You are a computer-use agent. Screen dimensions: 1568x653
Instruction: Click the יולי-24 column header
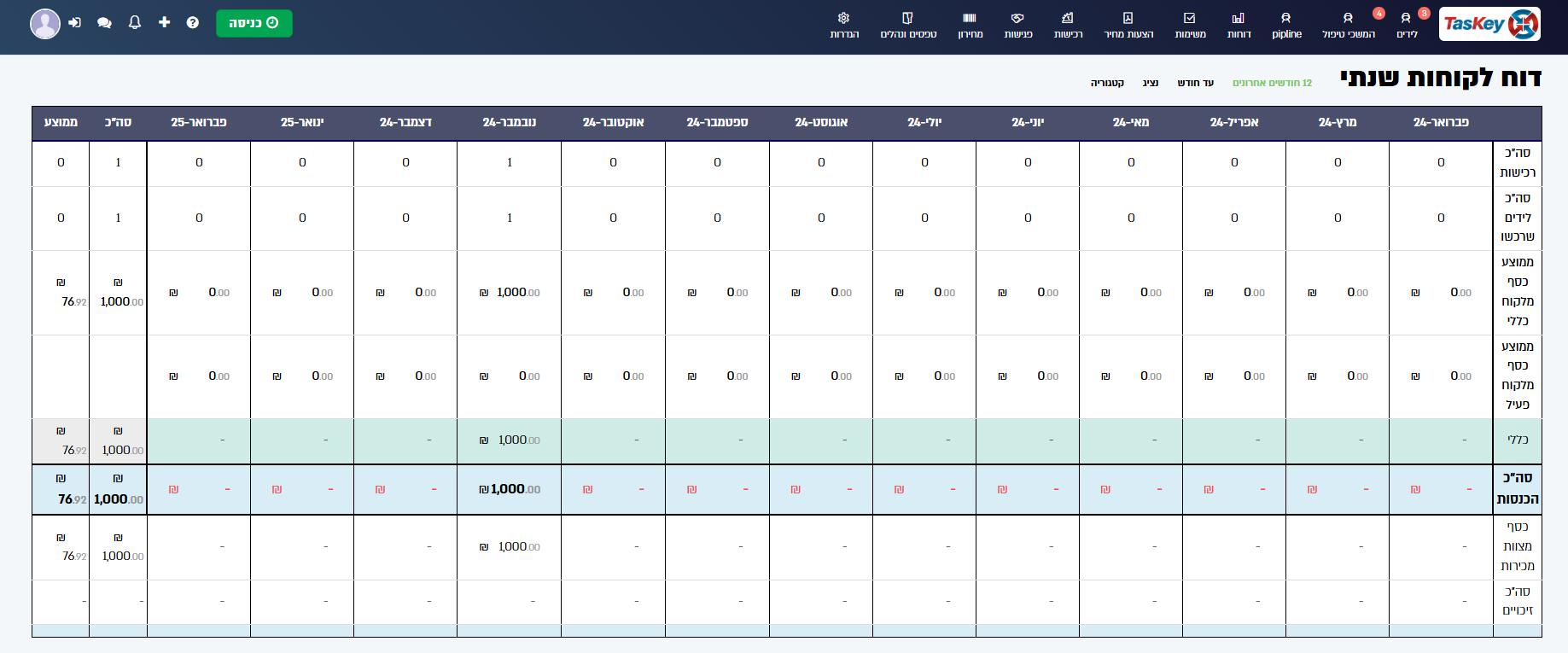point(924,123)
